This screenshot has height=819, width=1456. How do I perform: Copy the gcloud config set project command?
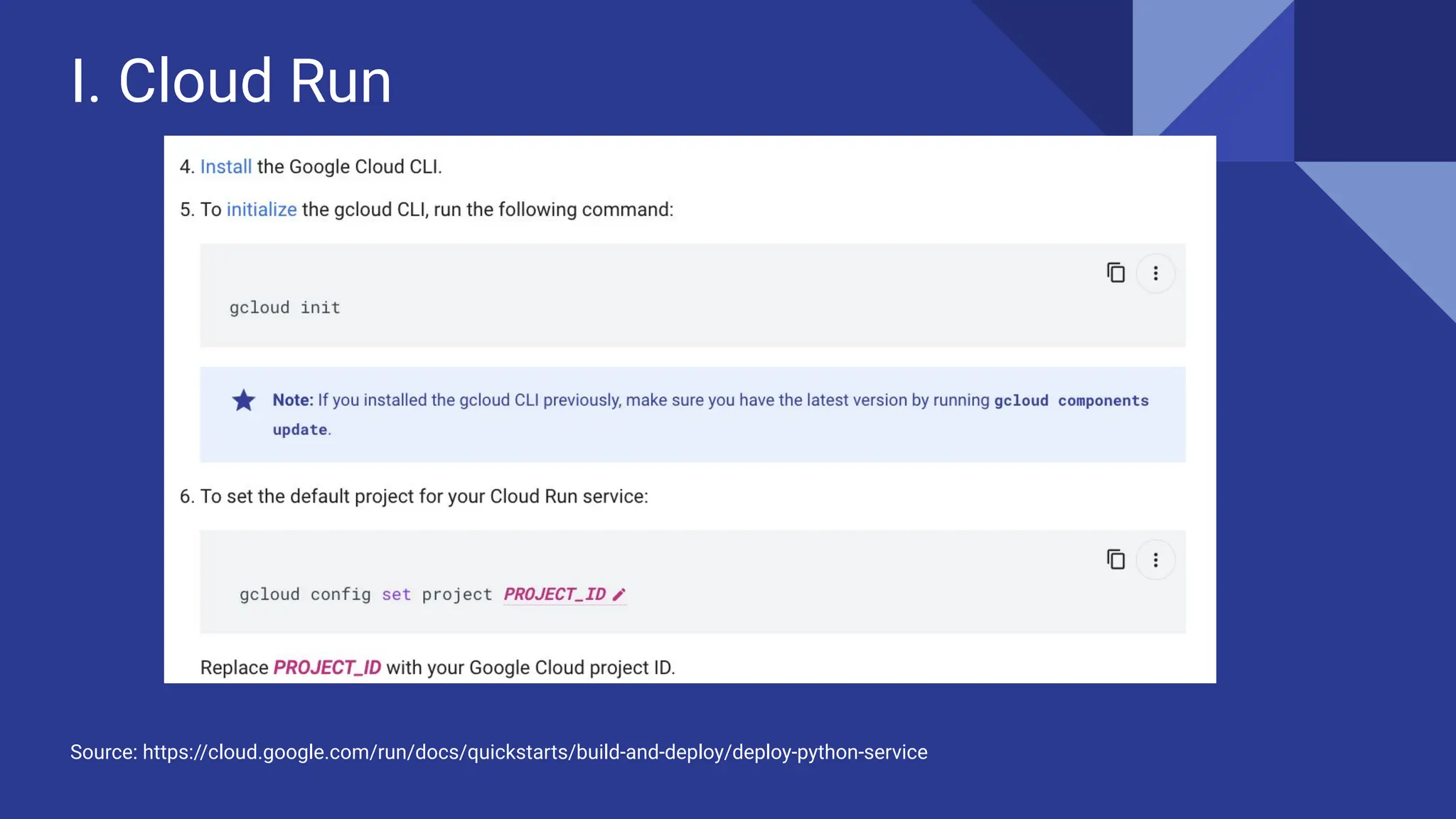tap(1115, 560)
